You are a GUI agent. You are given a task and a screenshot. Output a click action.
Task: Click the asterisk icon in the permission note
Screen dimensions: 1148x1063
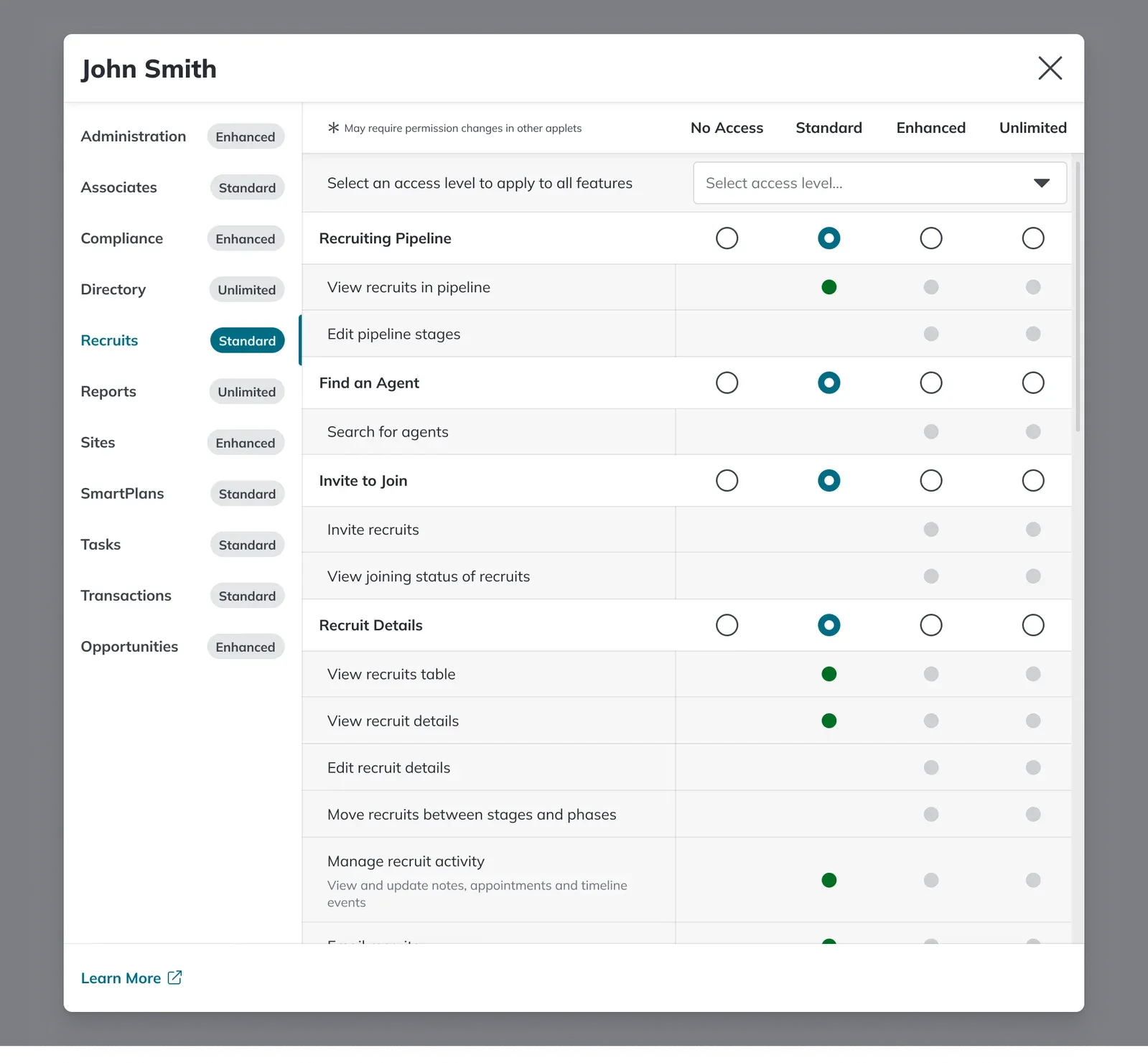[x=333, y=128]
